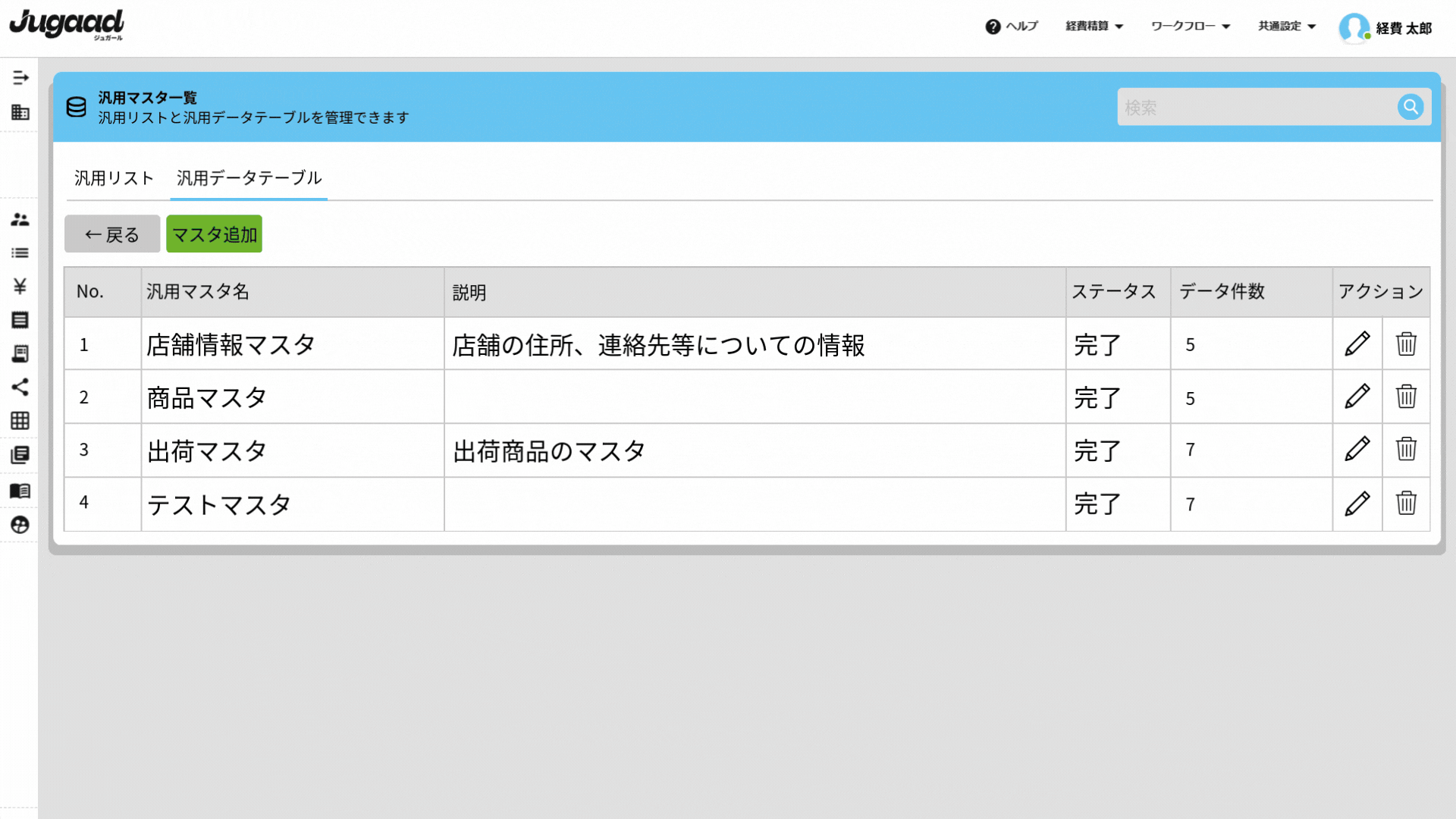Delete テストマスタ with trash icon
Viewport: 1456px width, 819px height.
pyautogui.click(x=1406, y=504)
